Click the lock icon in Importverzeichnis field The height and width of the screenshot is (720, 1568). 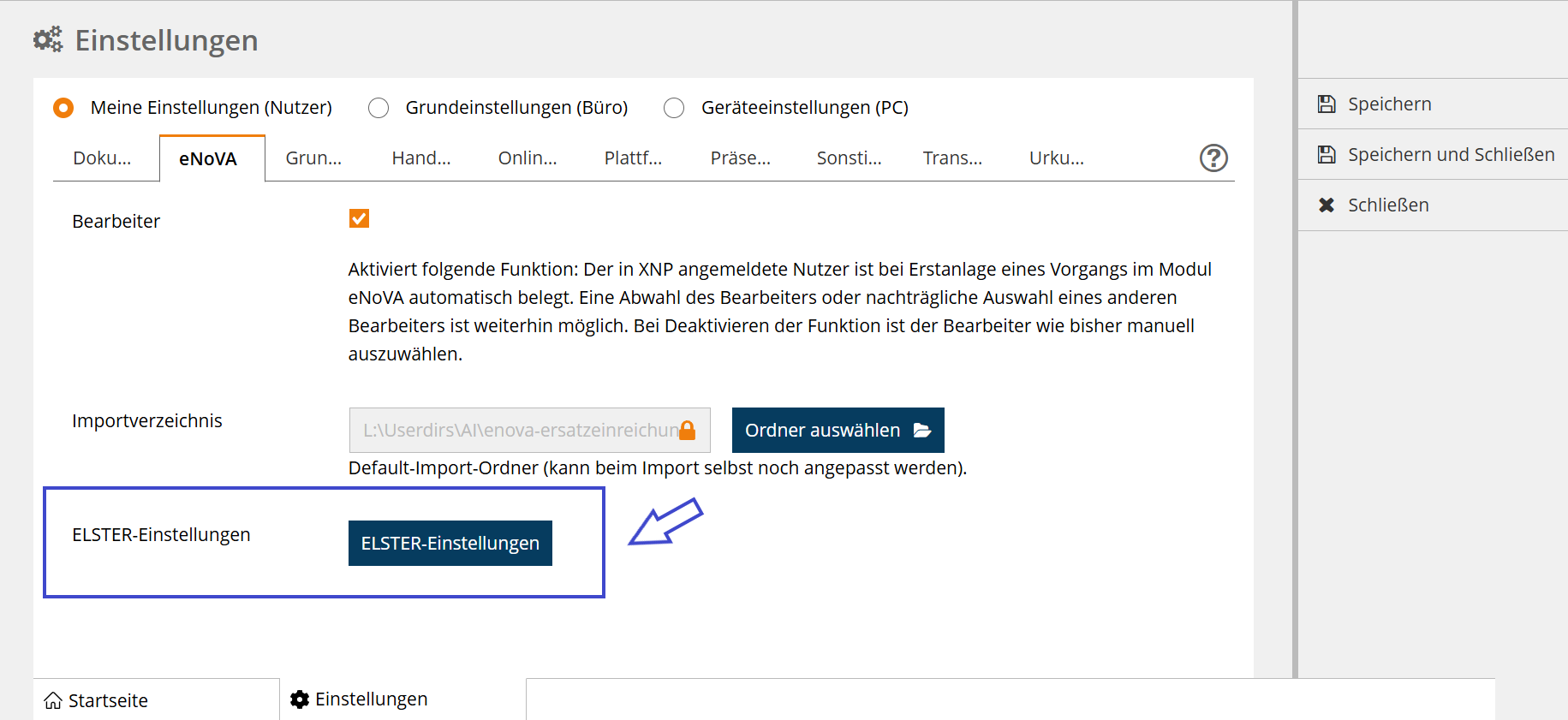pyautogui.click(x=687, y=430)
